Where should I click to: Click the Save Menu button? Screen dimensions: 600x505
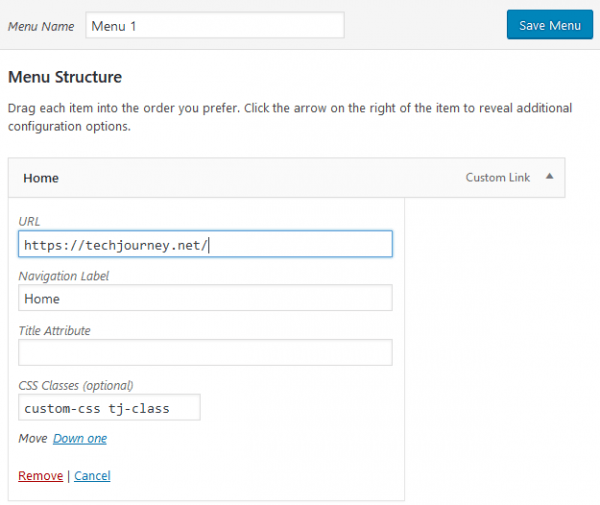click(x=550, y=25)
